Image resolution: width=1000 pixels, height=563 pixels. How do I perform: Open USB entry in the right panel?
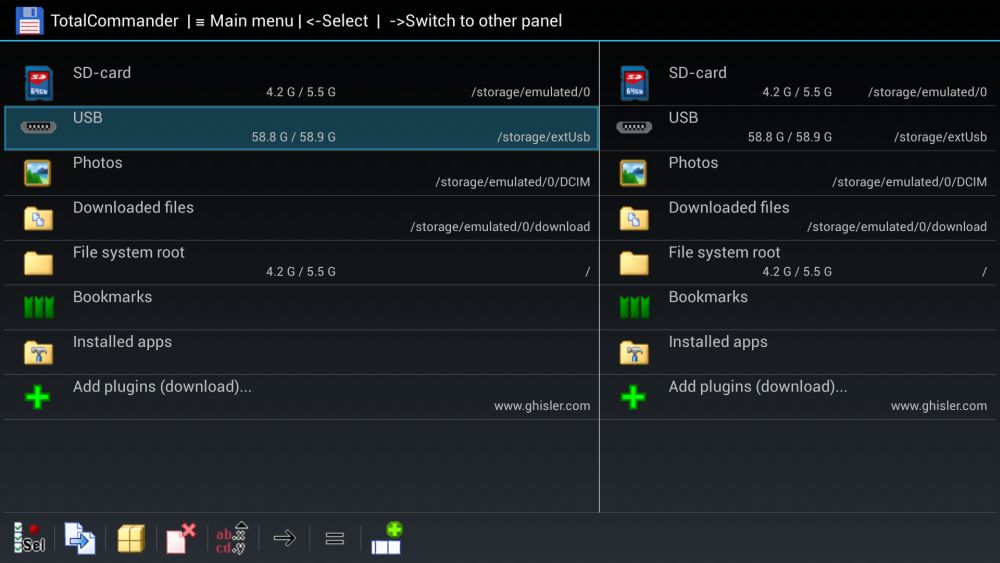798,128
